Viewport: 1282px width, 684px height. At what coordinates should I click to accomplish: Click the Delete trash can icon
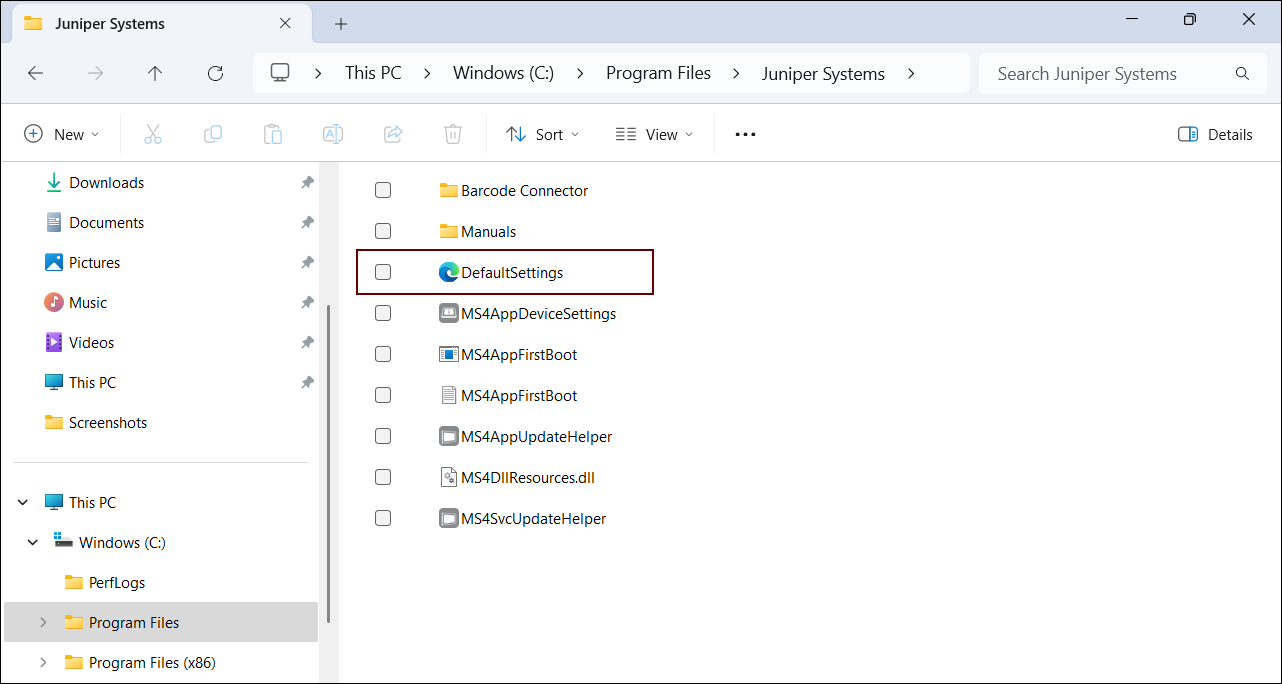point(453,134)
